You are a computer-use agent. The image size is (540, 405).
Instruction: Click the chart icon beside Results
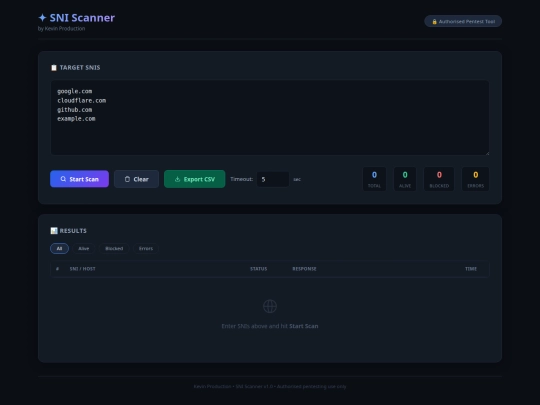pyautogui.click(x=54, y=230)
